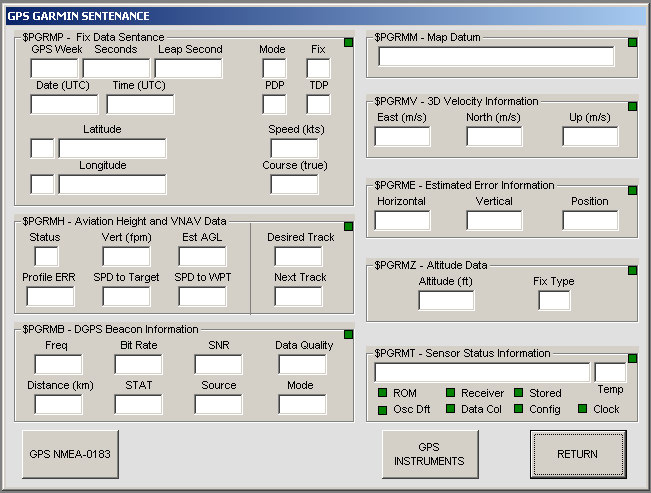Click the Profile ERR field

pos(50,296)
